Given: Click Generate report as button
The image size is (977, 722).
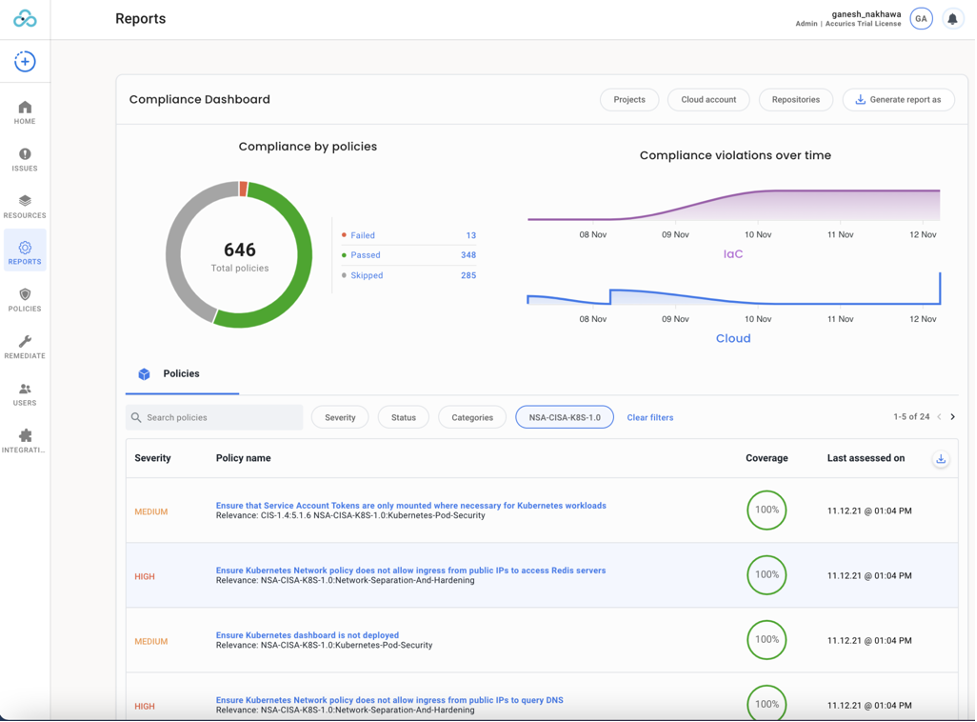Looking at the screenshot, I should pyautogui.click(x=898, y=100).
